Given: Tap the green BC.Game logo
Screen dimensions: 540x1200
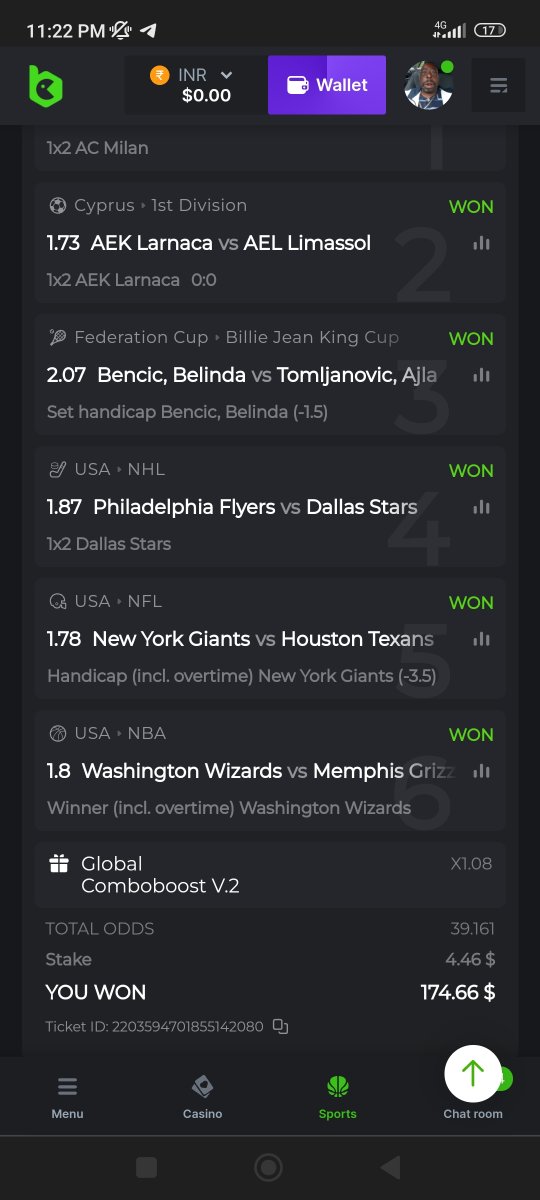Looking at the screenshot, I should pos(45,86).
